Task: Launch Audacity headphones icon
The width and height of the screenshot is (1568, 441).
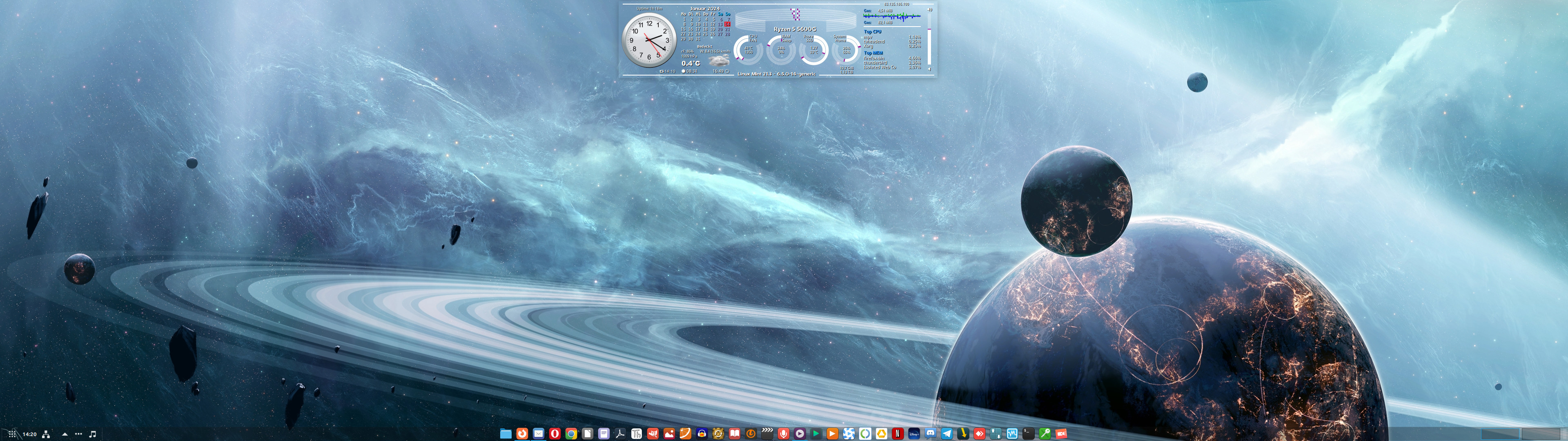Action: click(x=702, y=434)
